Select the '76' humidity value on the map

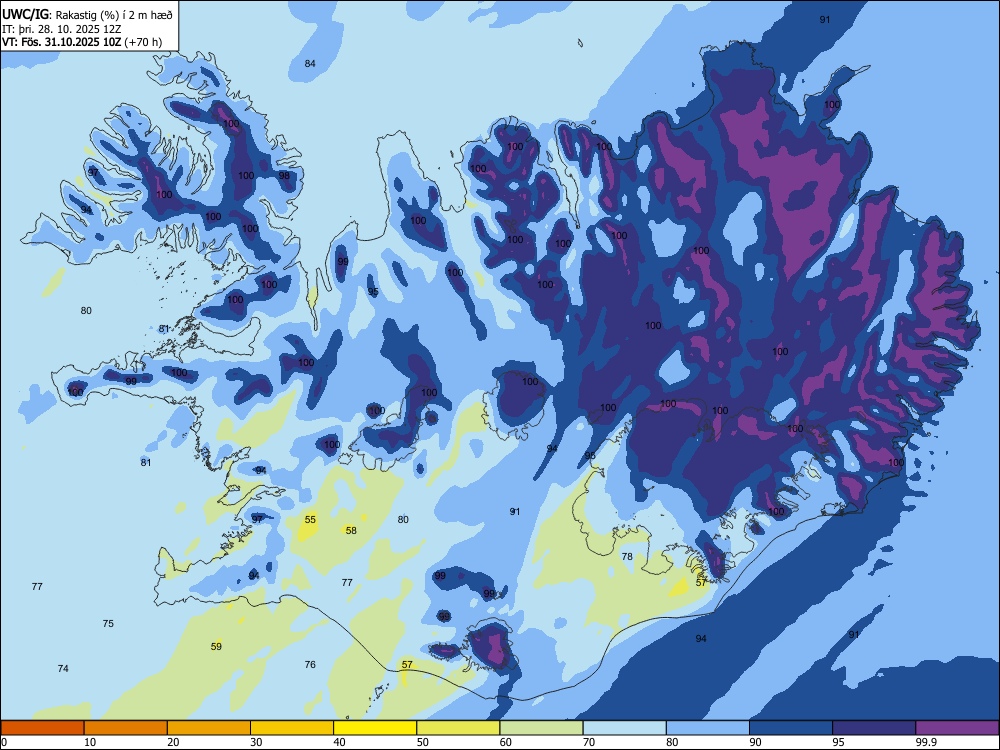310,665
